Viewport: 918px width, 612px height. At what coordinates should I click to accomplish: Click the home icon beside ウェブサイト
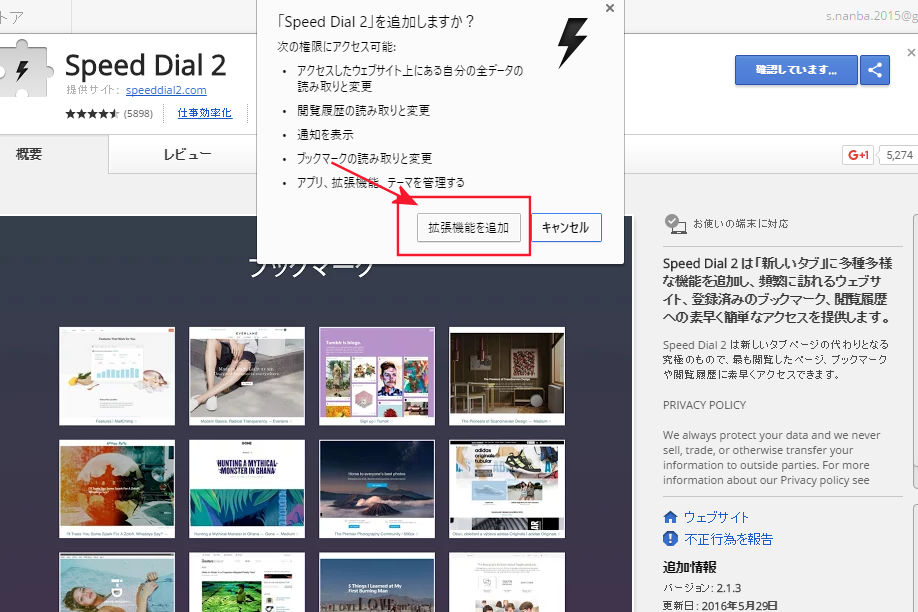click(x=670, y=517)
